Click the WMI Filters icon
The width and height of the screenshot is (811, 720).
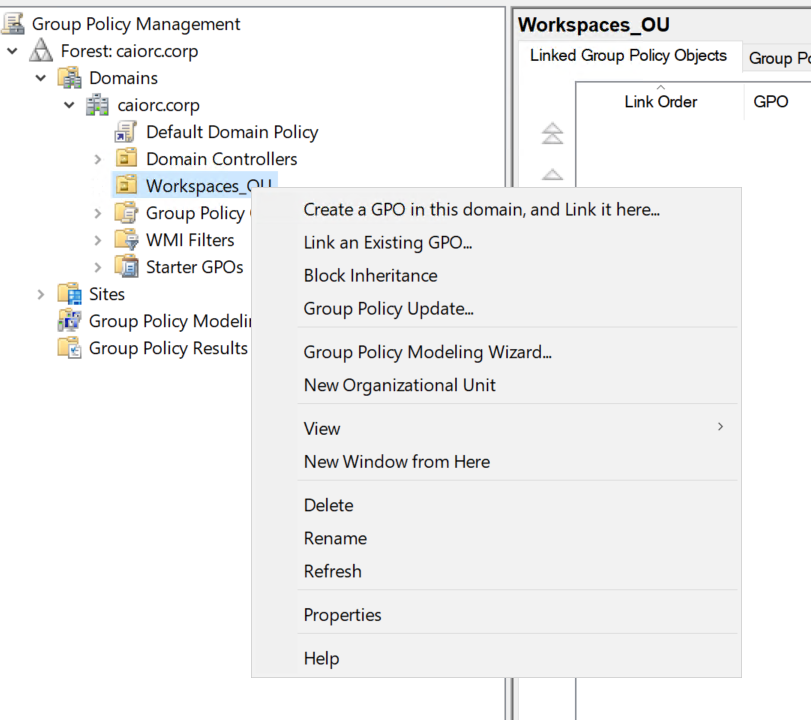126,239
